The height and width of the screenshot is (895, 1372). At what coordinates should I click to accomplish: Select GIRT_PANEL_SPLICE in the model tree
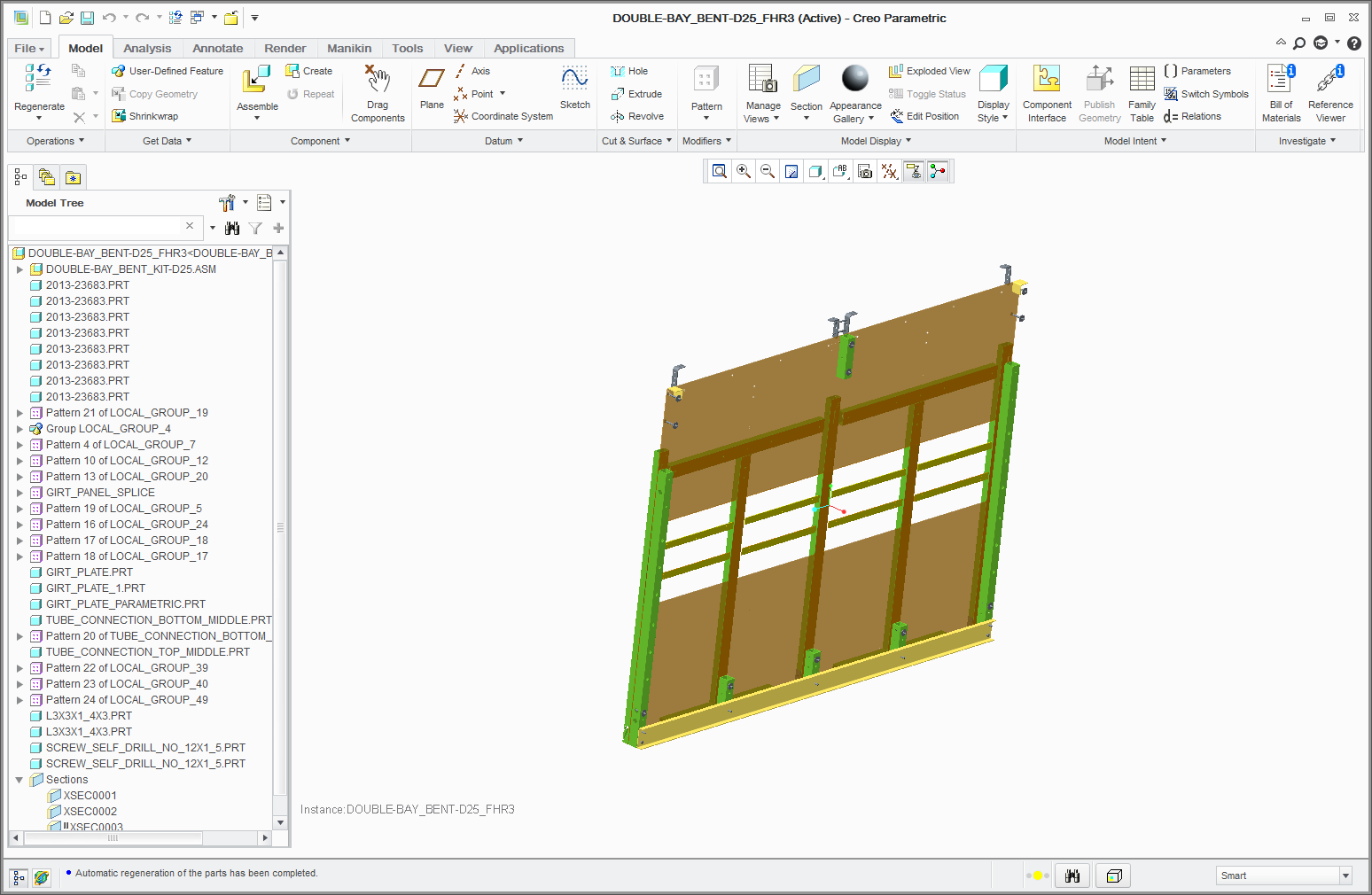[x=100, y=493]
